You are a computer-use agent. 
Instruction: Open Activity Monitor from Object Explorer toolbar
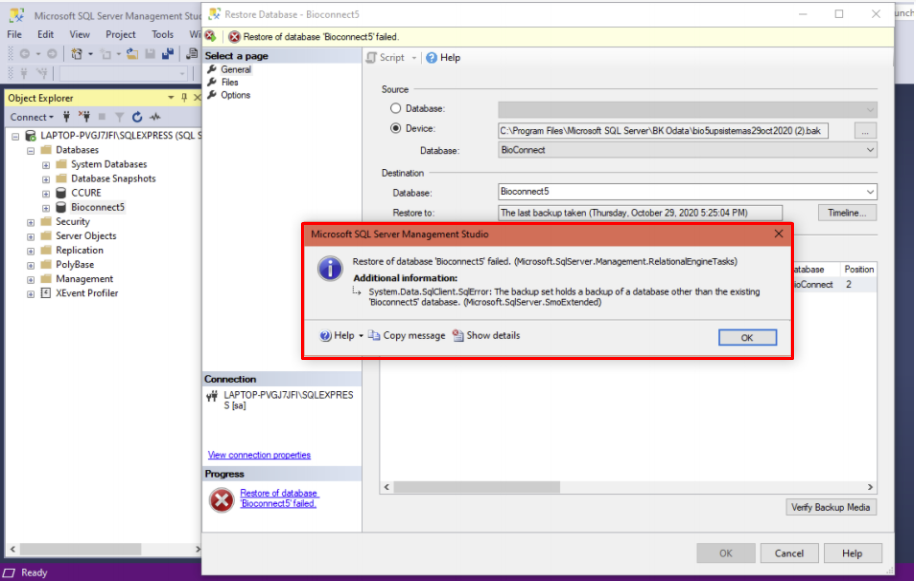[155, 117]
